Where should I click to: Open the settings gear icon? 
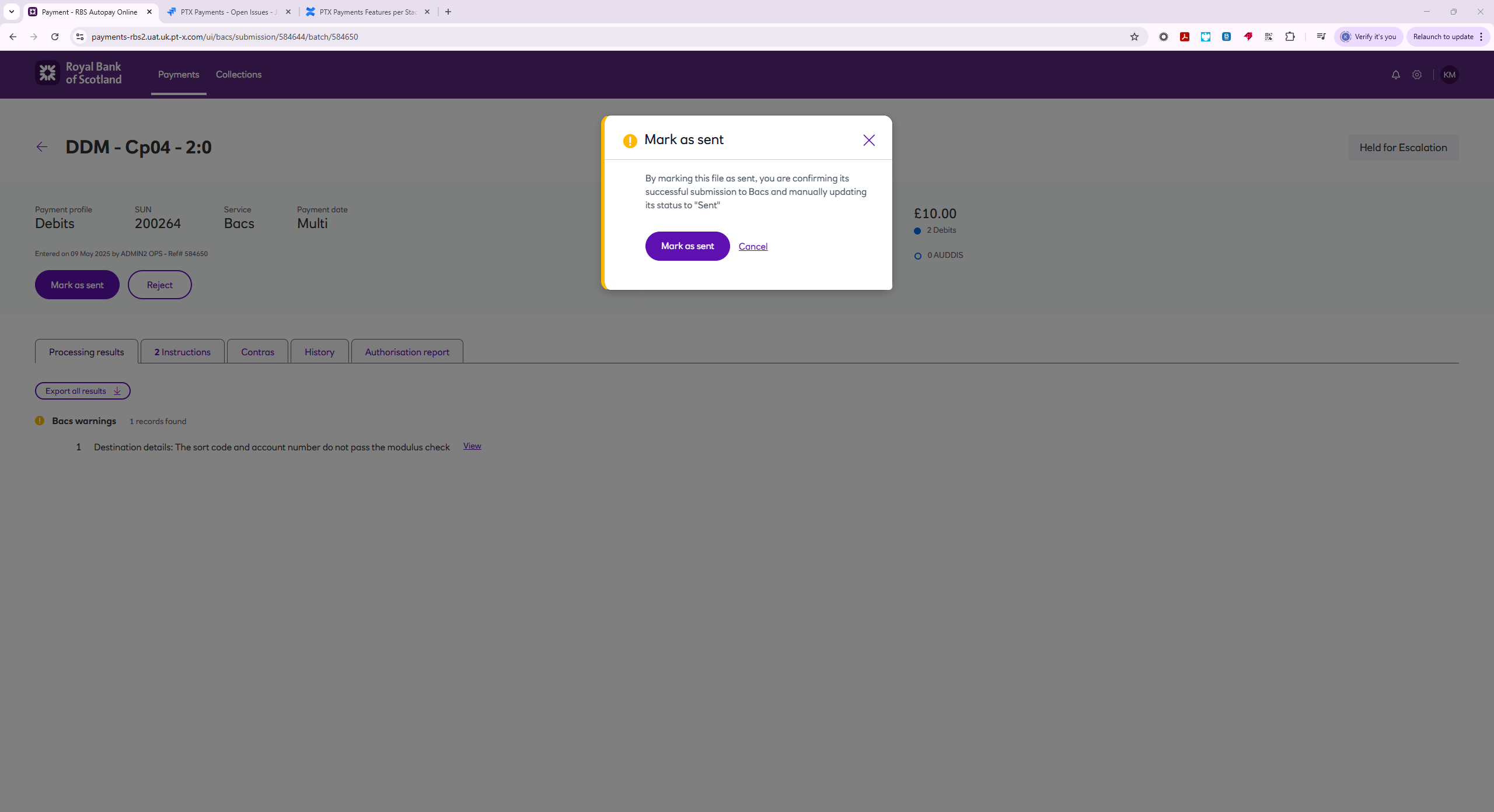[x=1417, y=75]
